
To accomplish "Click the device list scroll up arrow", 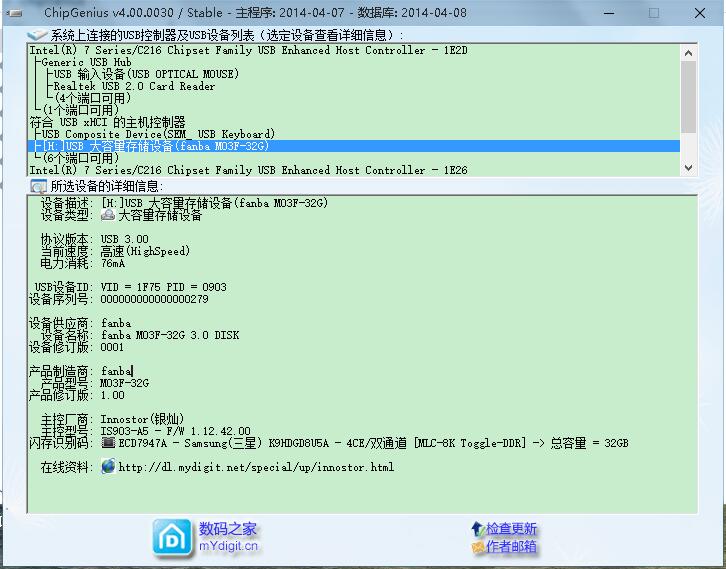I will pos(688,53).
